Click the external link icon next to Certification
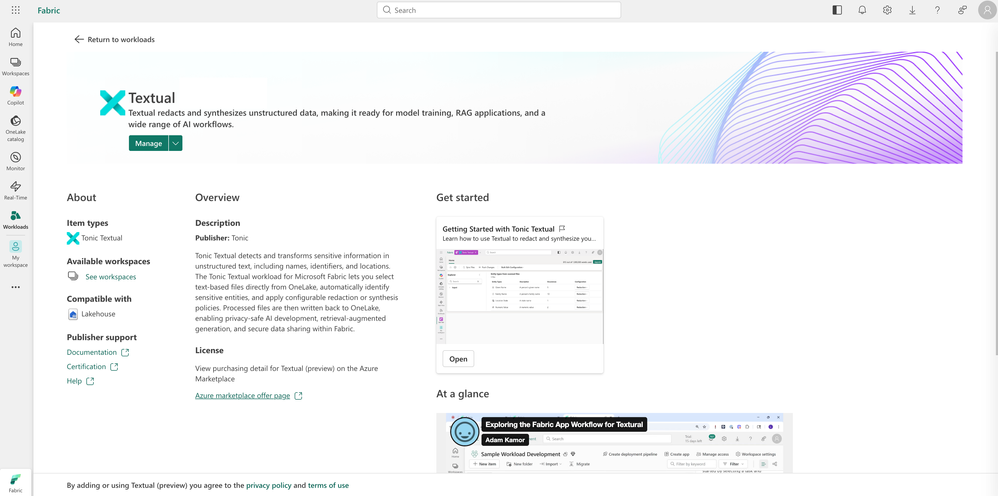Viewport: 998px width, 496px height. click(x=114, y=367)
